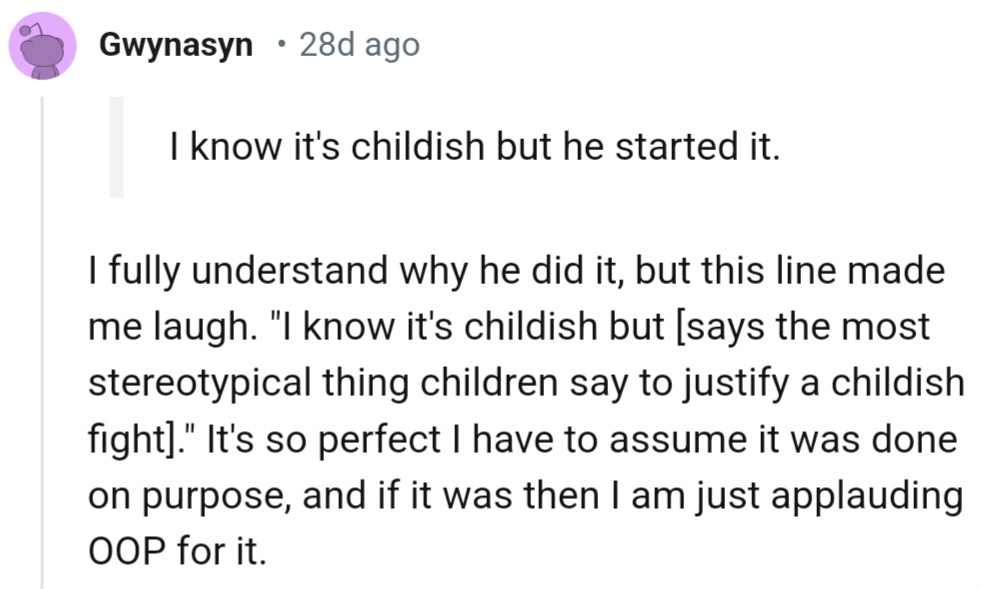Screen dimensions: 982x589
Task: Collapse the comment via the left thread line
Action: 41,340
